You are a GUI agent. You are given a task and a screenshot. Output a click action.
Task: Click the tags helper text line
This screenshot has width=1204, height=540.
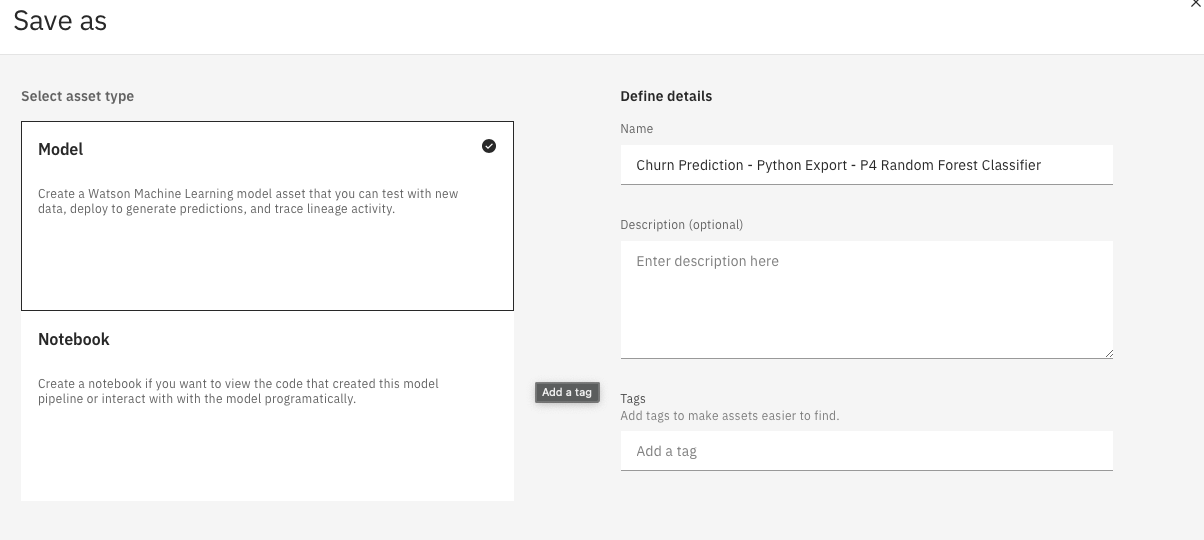[729, 416]
